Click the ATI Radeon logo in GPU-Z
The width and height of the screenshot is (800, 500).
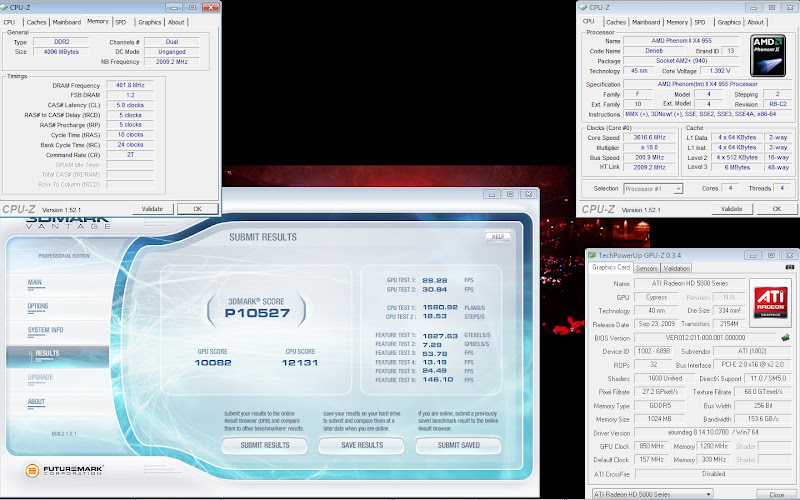(770, 302)
